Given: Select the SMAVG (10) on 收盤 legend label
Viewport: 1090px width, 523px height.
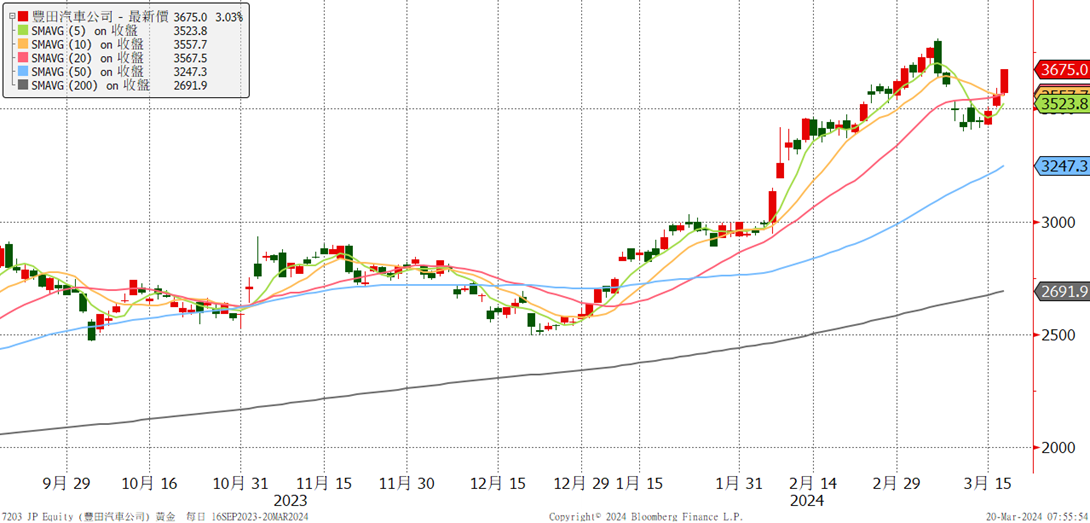Looking at the screenshot, I should [88, 45].
